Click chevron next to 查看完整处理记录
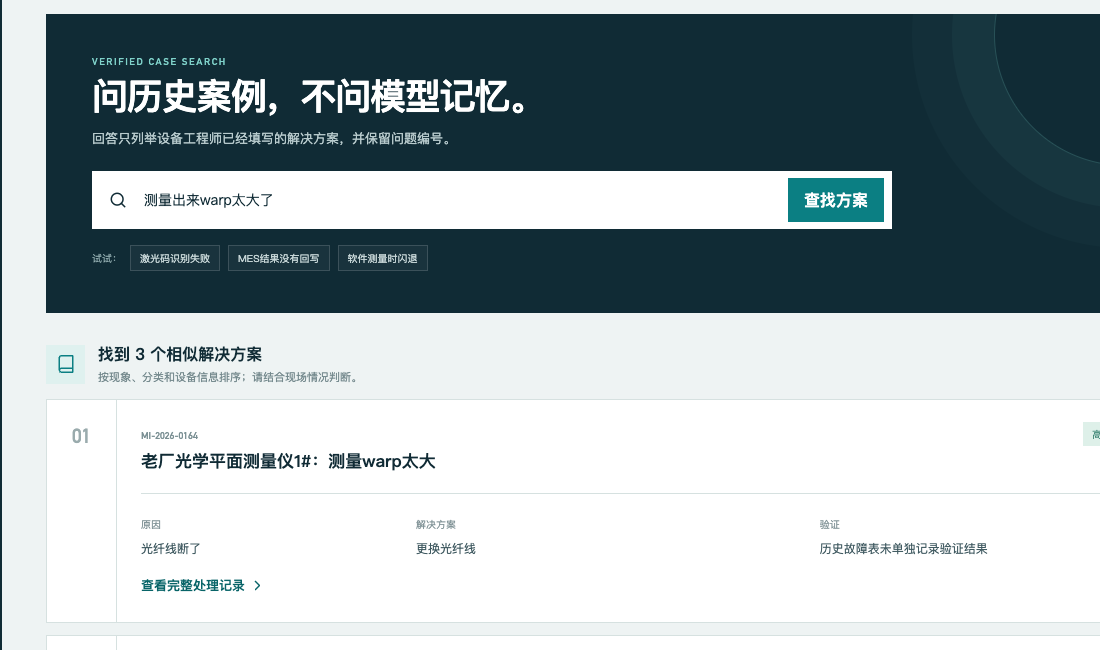Viewport: 1100px width, 650px height. pyautogui.click(x=257, y=585)
